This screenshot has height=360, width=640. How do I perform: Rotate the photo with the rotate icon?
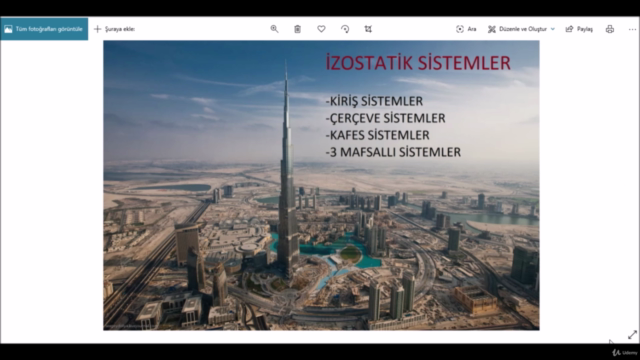(345, 29)
